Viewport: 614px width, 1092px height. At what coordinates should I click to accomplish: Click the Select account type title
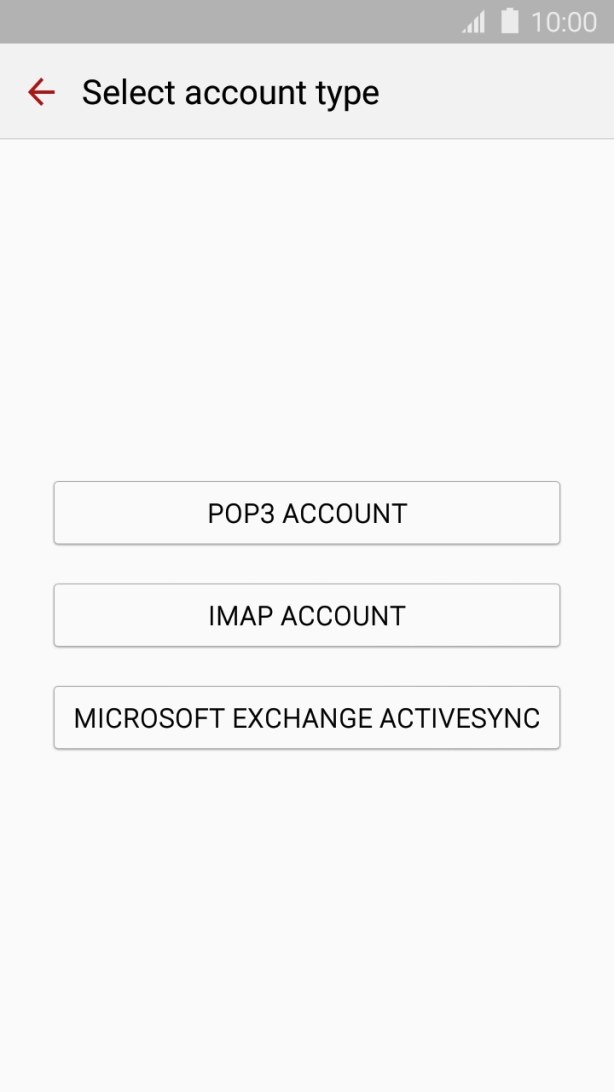click(x=230, y=92)
